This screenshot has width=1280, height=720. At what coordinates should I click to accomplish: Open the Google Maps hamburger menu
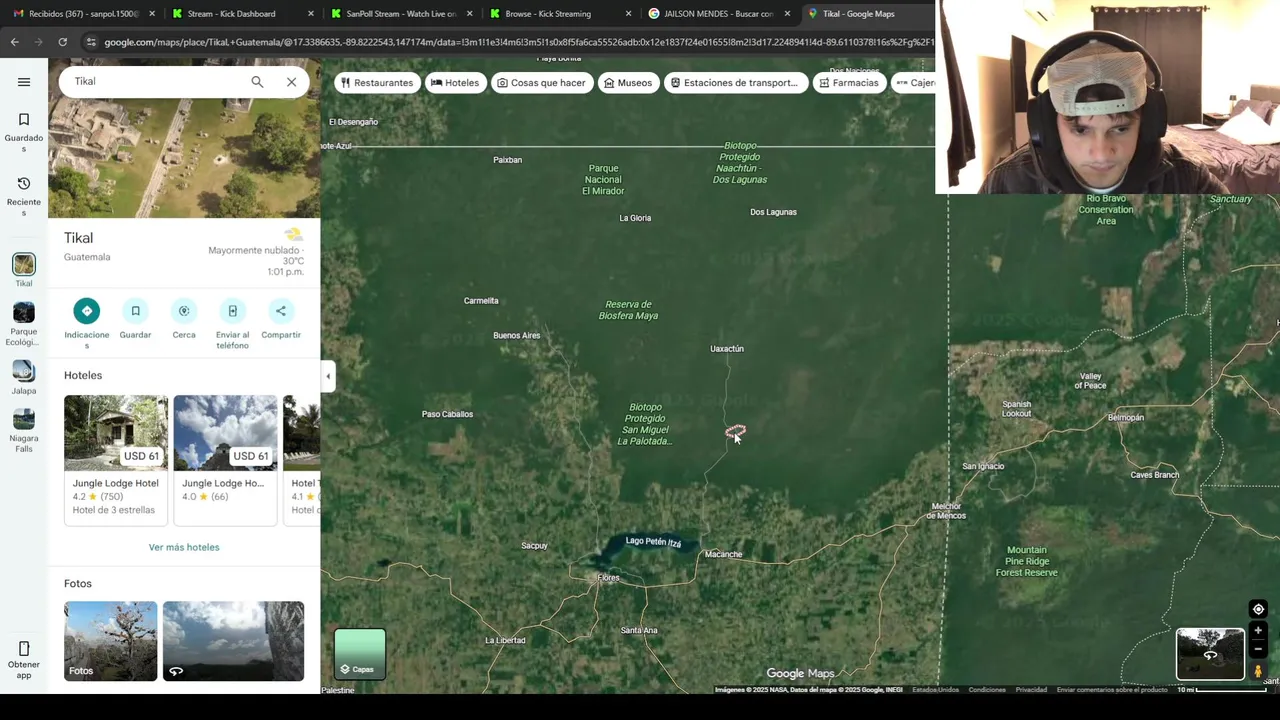24,82
